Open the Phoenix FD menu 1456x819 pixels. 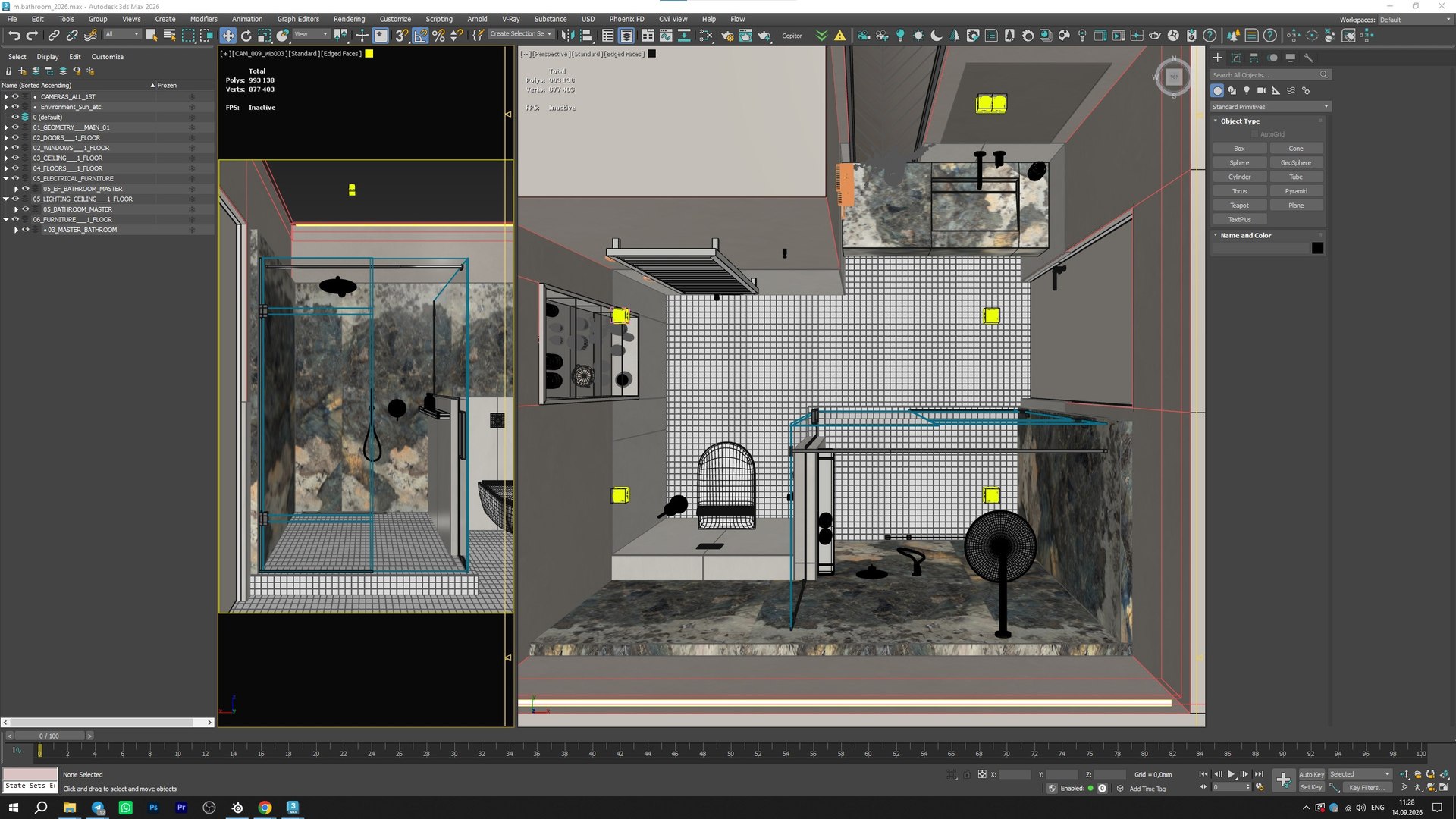tap(626, 19)
